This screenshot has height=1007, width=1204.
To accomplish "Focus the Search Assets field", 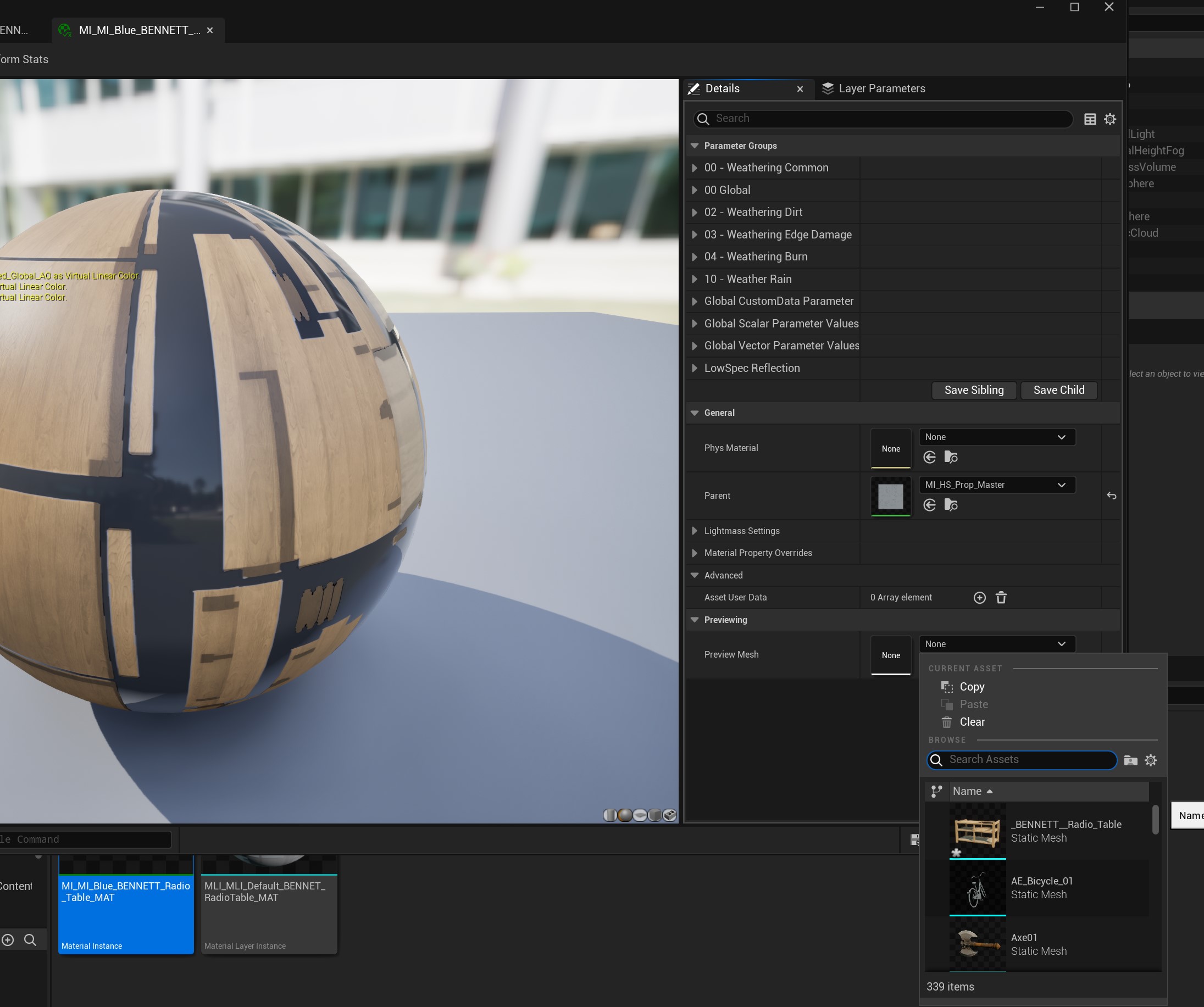I will [1022, 760].
